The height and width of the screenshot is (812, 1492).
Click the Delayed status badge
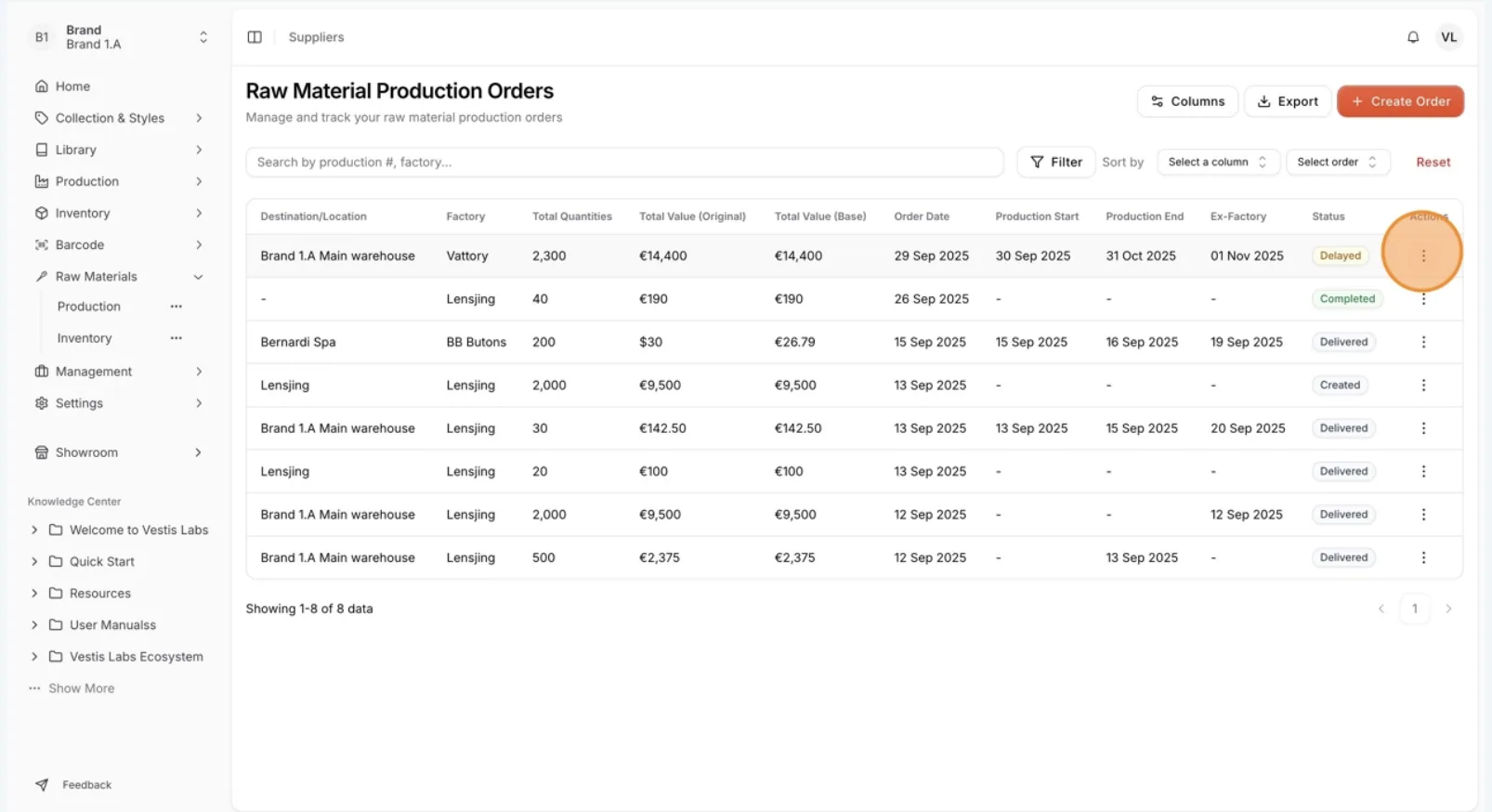[1340, 255]
